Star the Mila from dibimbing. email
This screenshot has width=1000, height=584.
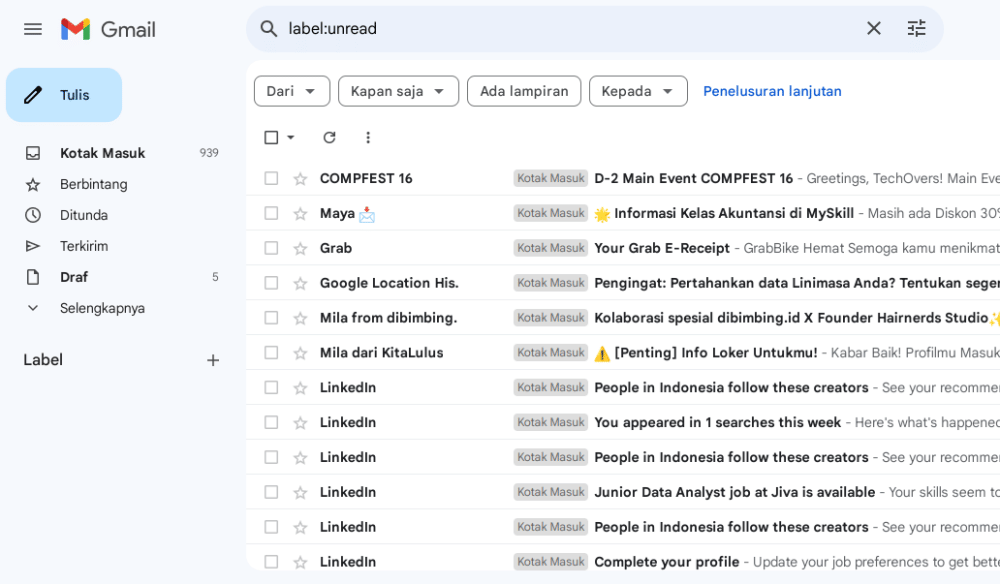300,318
